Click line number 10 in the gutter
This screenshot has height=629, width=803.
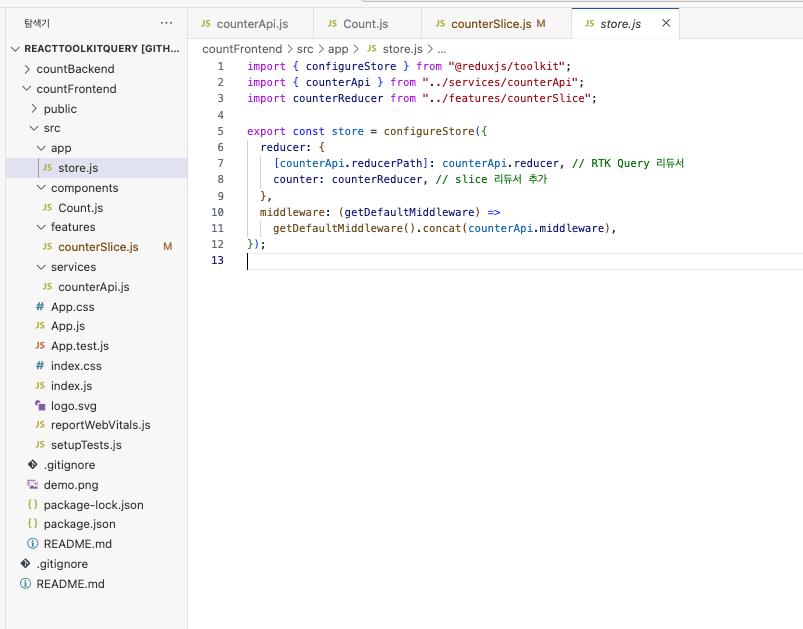[x=218, y=212]
